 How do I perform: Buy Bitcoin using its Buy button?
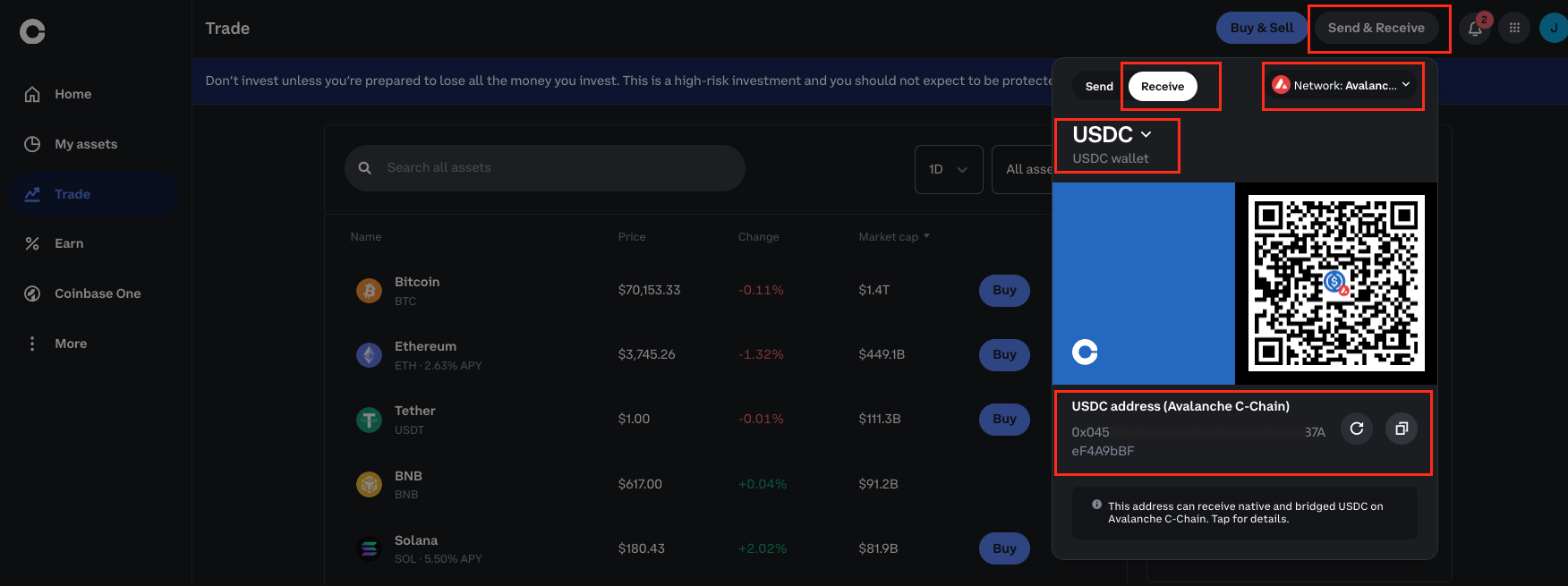[1004, 290]
